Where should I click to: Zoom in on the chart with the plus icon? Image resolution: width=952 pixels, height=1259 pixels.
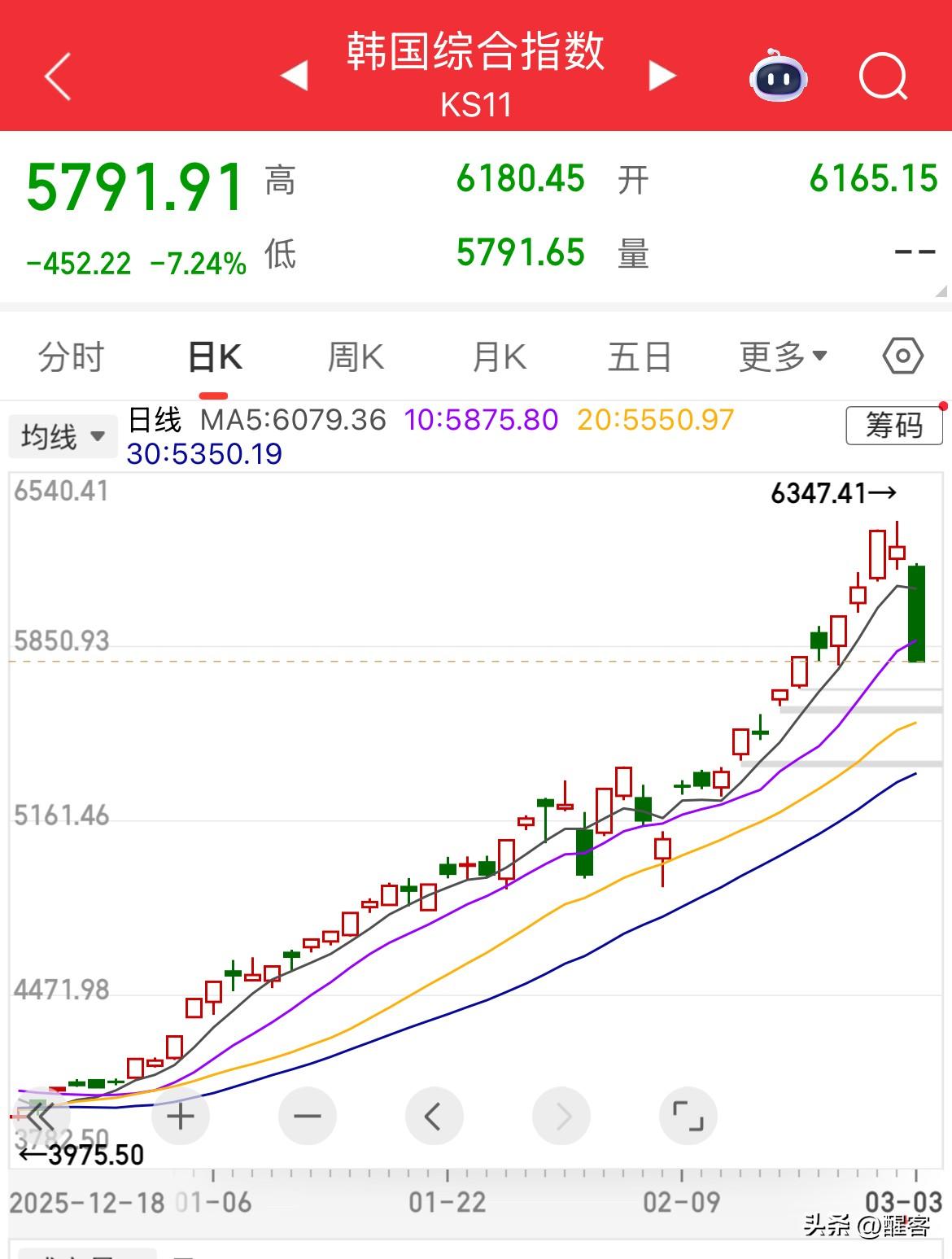pos(181,1117)
